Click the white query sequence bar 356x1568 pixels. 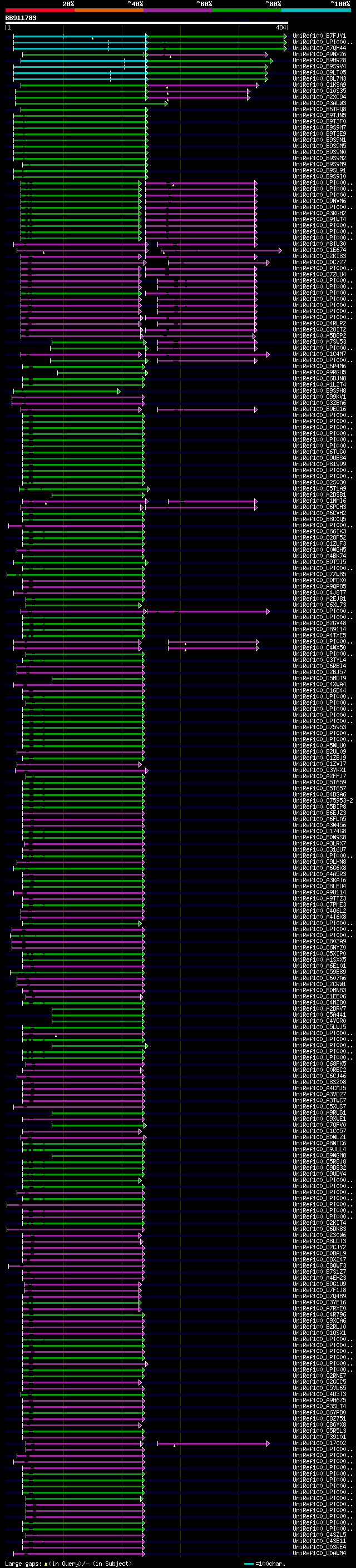pos(147,23)
